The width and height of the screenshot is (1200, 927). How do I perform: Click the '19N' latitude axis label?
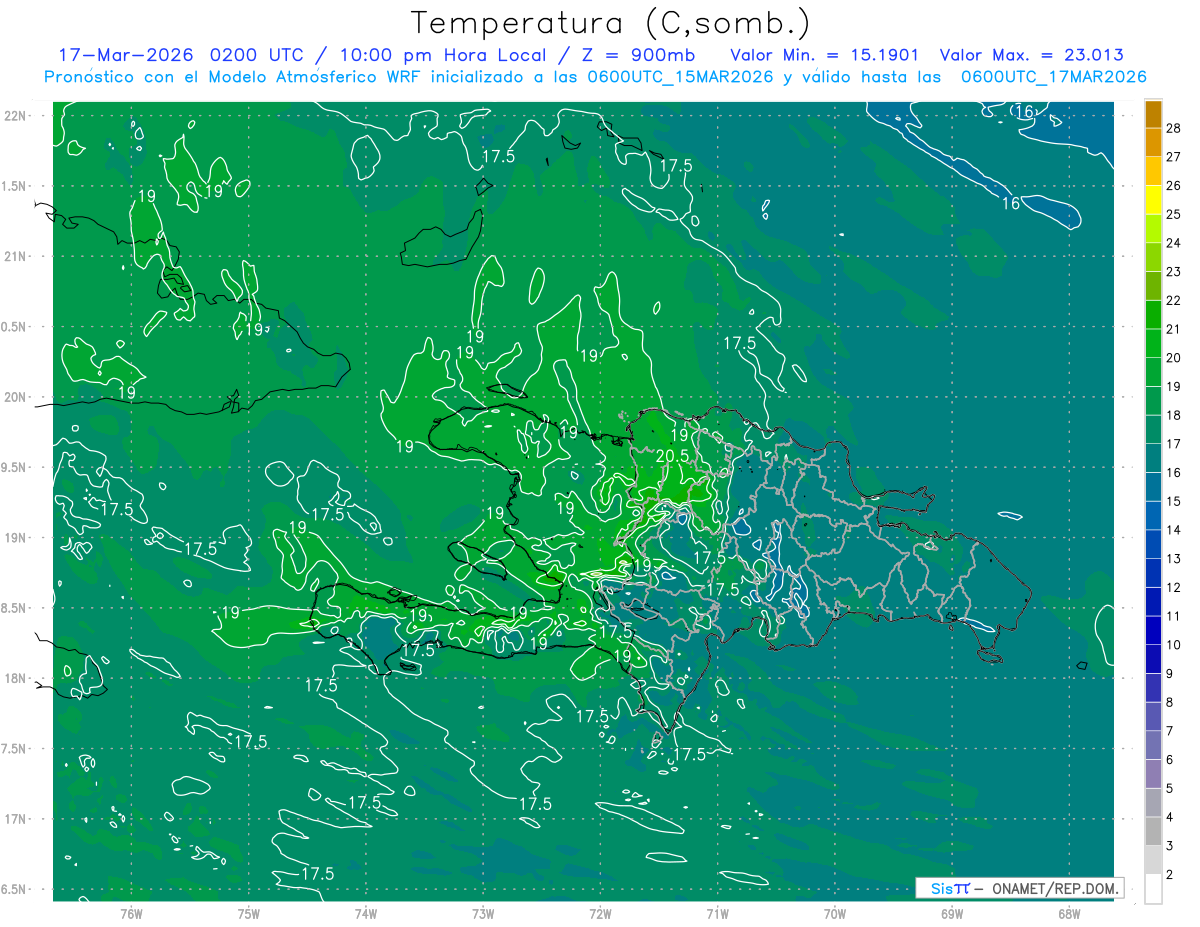pos(15,537)
